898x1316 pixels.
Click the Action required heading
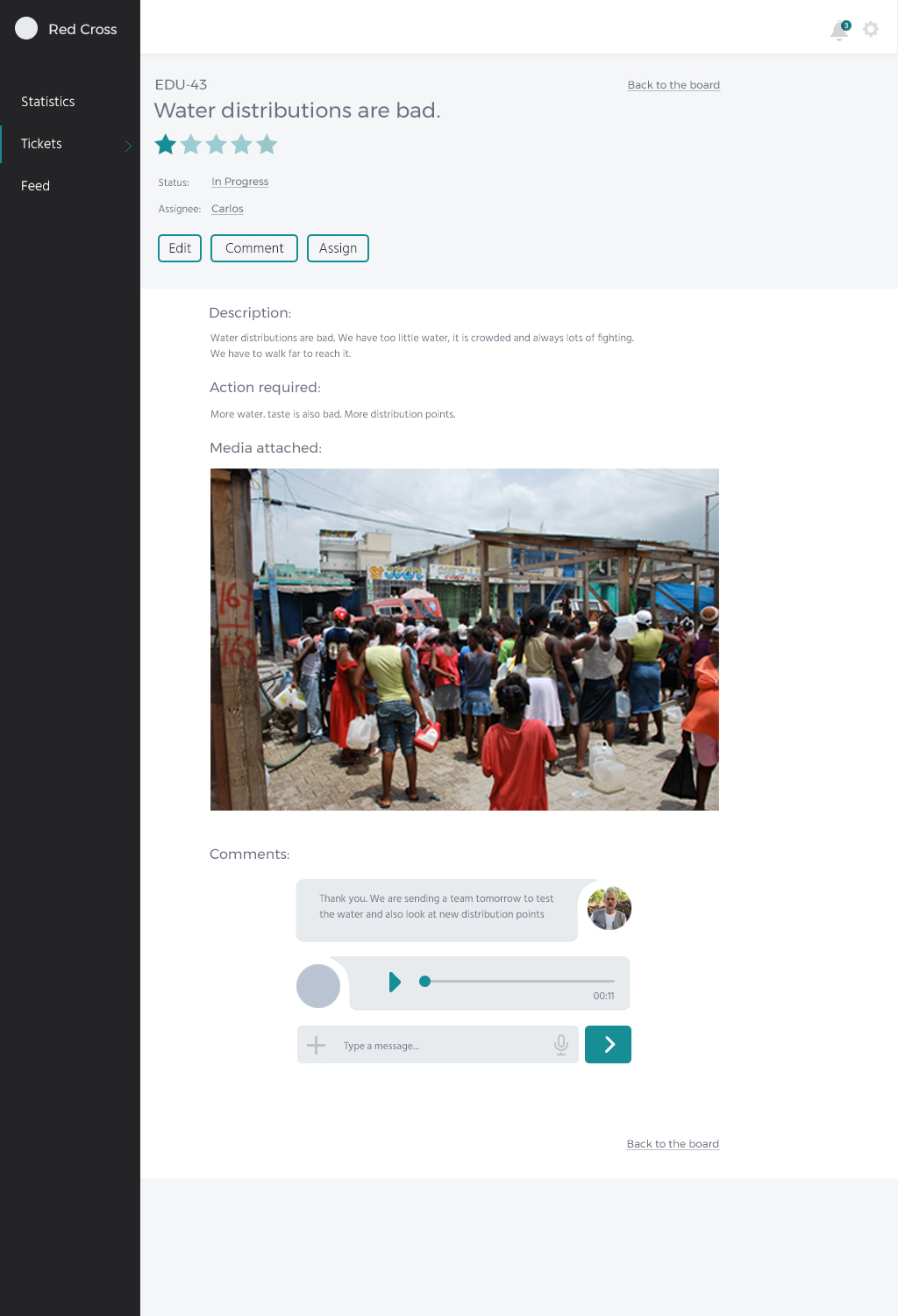[265, 388]
